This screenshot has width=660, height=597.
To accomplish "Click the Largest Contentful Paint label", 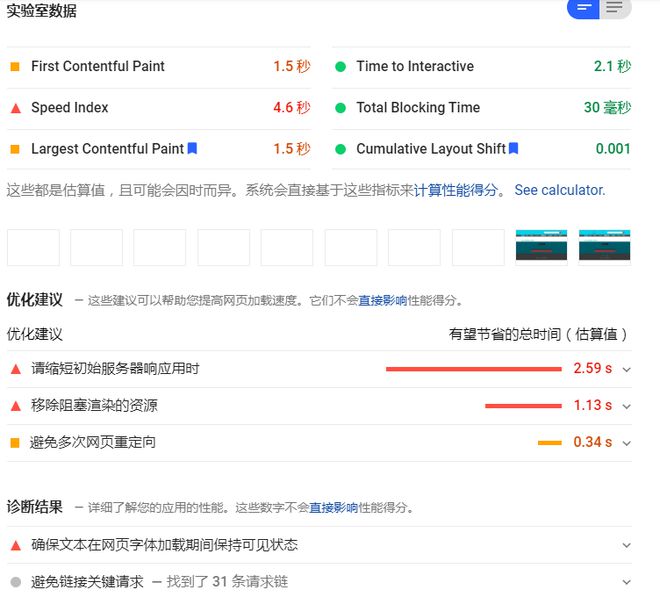I will (107, 149).
